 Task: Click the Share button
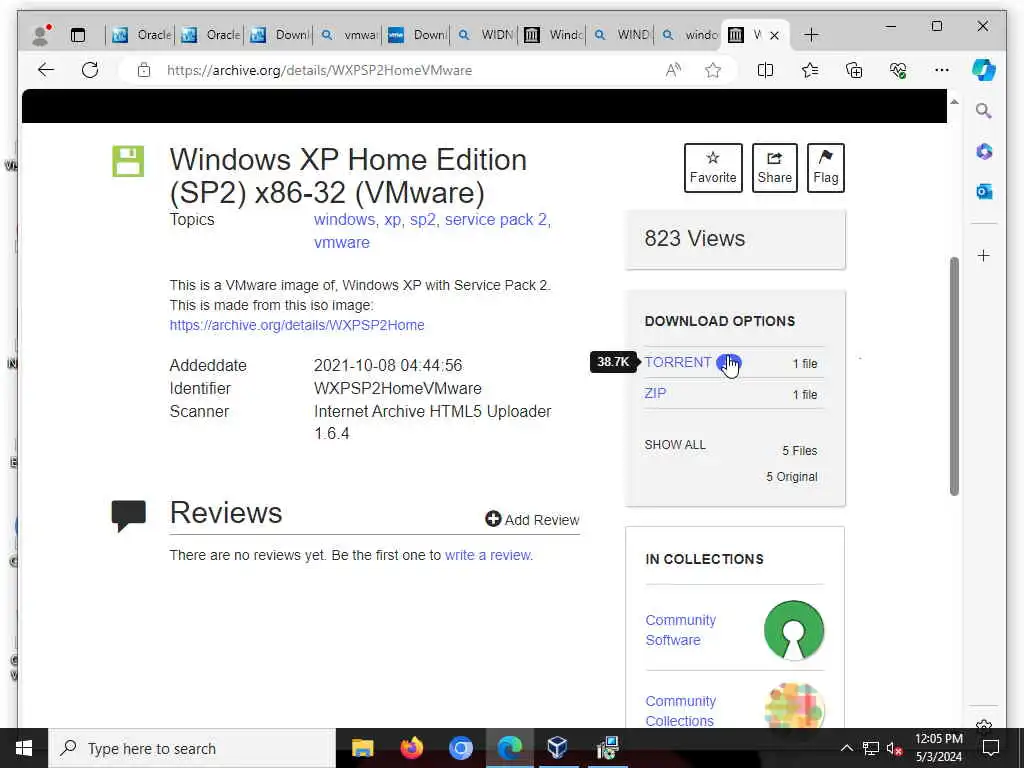tap(775, 168)
